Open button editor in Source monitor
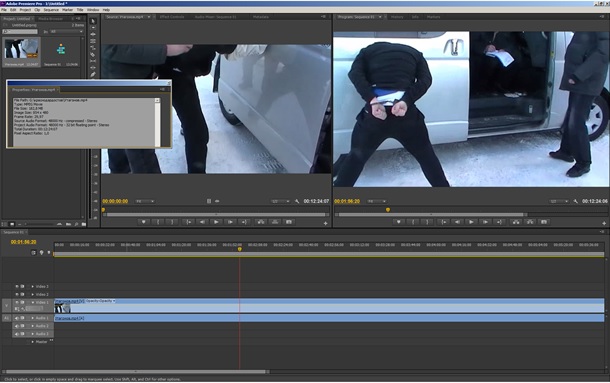The width and height of the screenshot is (610, 383). pos(326,223)
